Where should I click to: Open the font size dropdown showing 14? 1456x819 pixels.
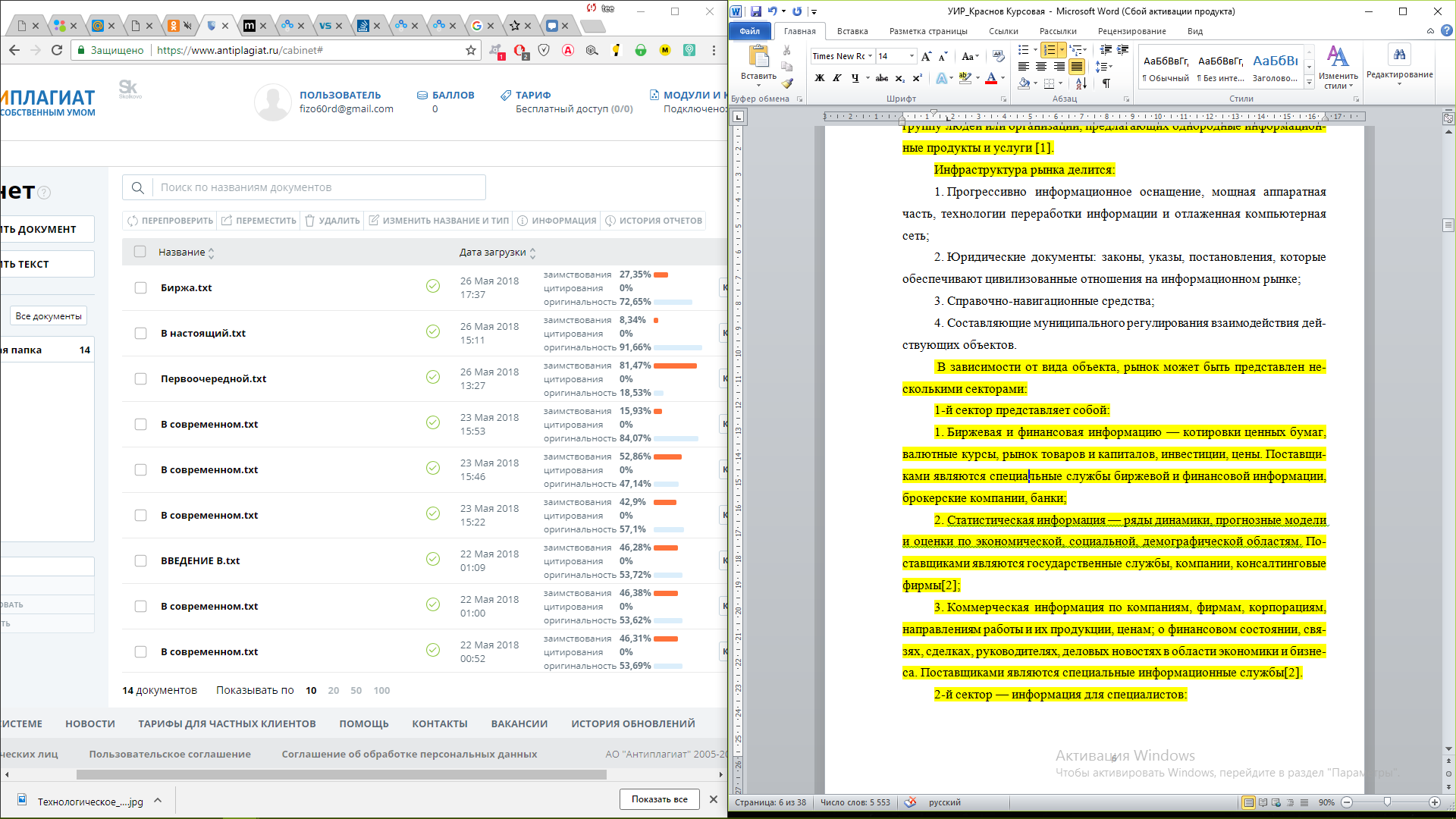(912, 56)
